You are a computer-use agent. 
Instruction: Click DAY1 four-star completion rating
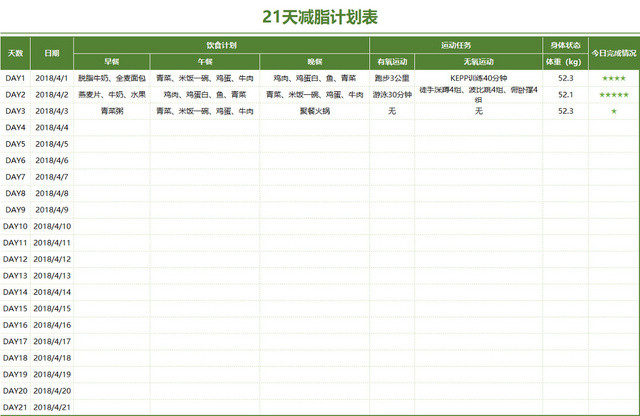click(614, 78)
